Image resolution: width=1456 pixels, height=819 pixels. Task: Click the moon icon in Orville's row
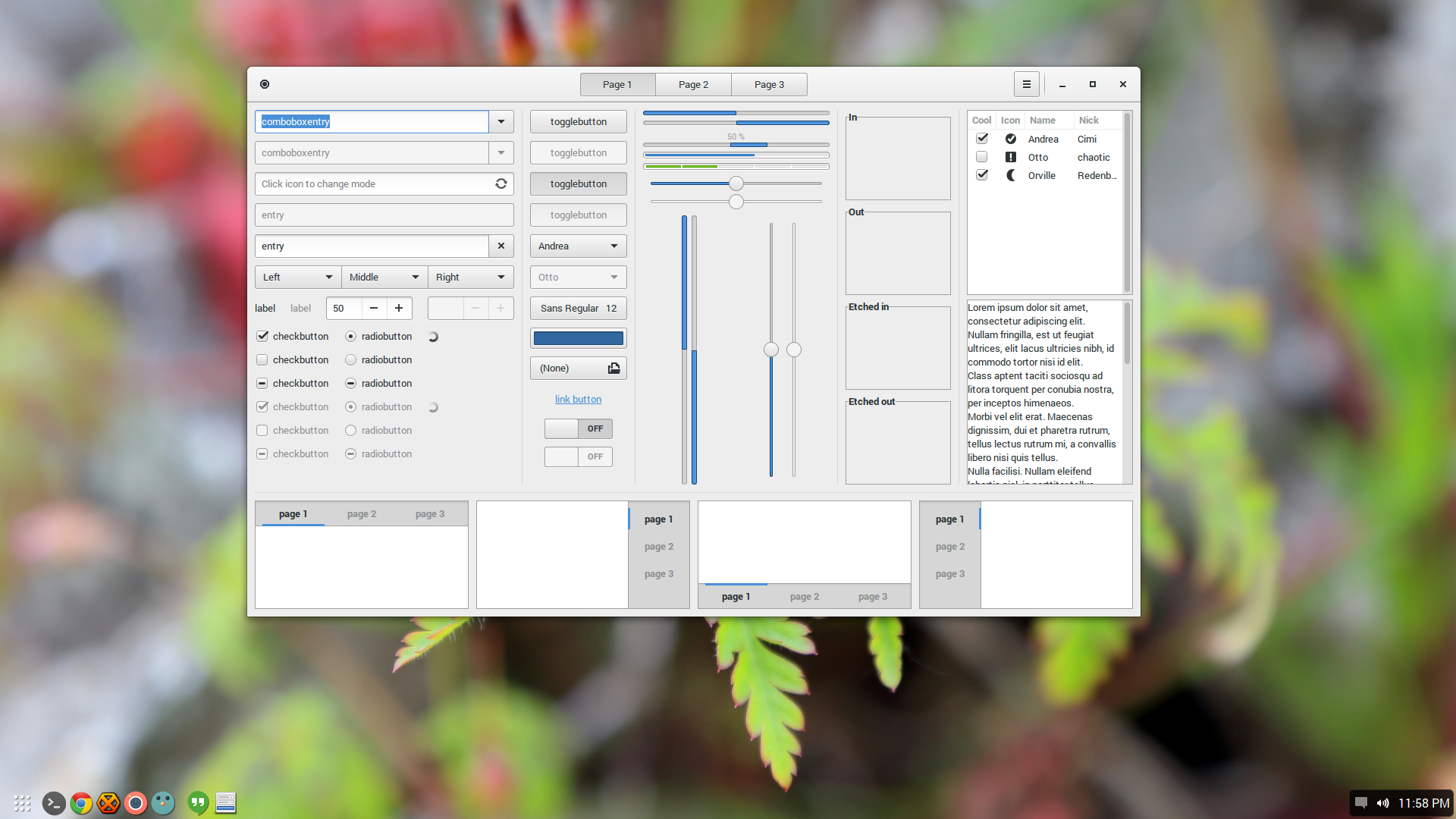click(1011, 175)
